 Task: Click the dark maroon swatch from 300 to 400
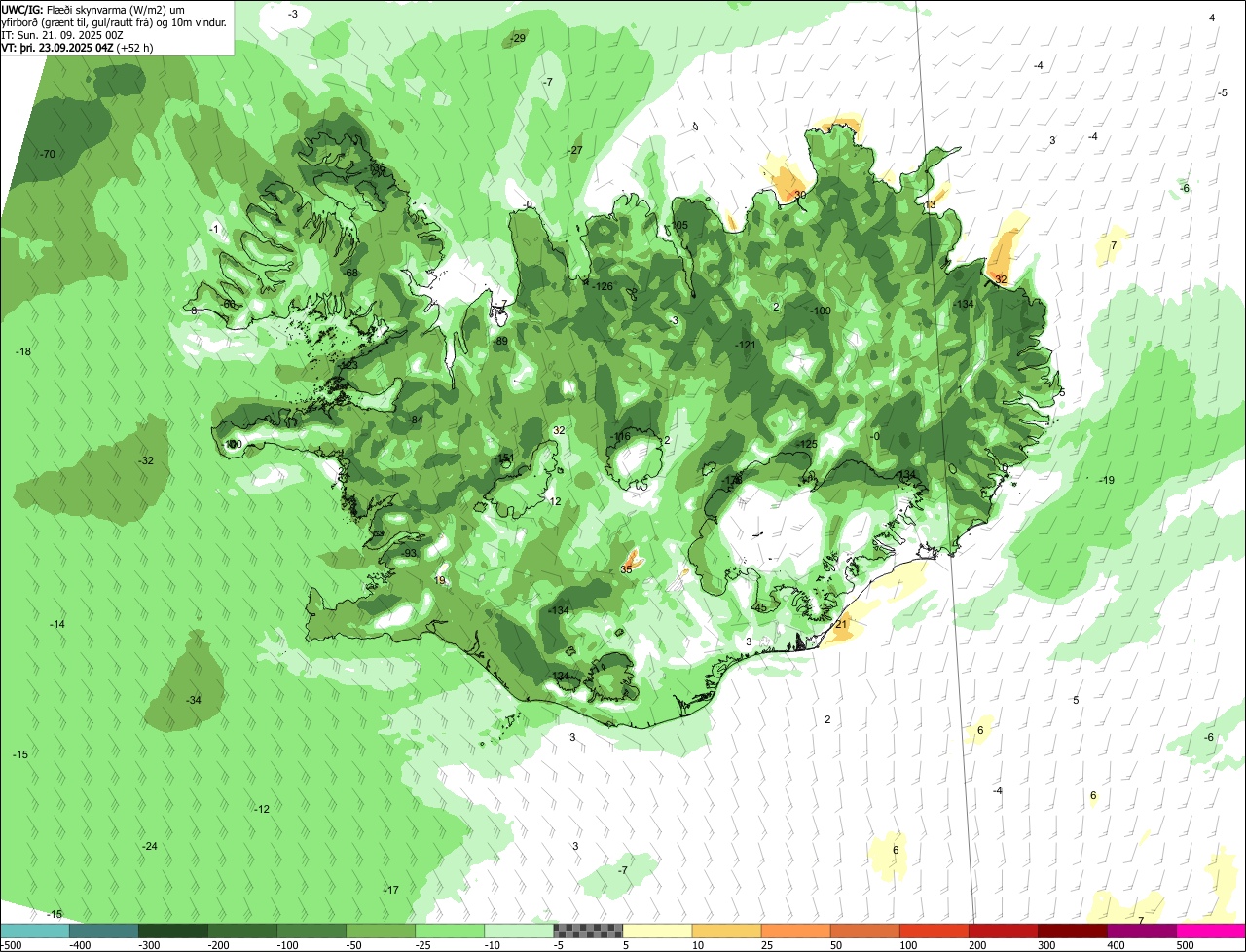[1072, 931]
